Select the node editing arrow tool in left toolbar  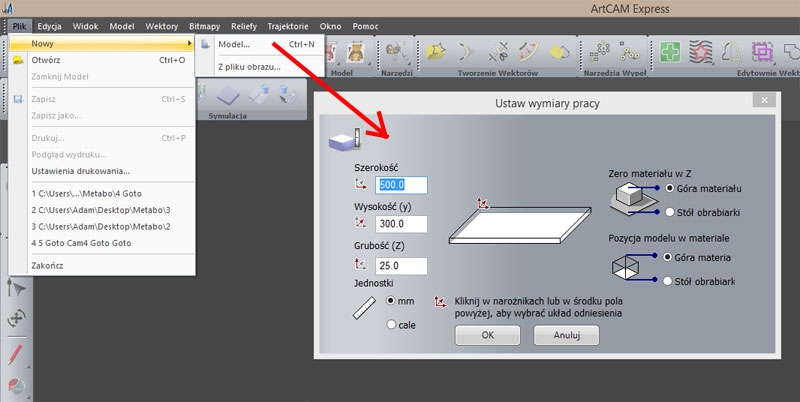tap(16, 288)
